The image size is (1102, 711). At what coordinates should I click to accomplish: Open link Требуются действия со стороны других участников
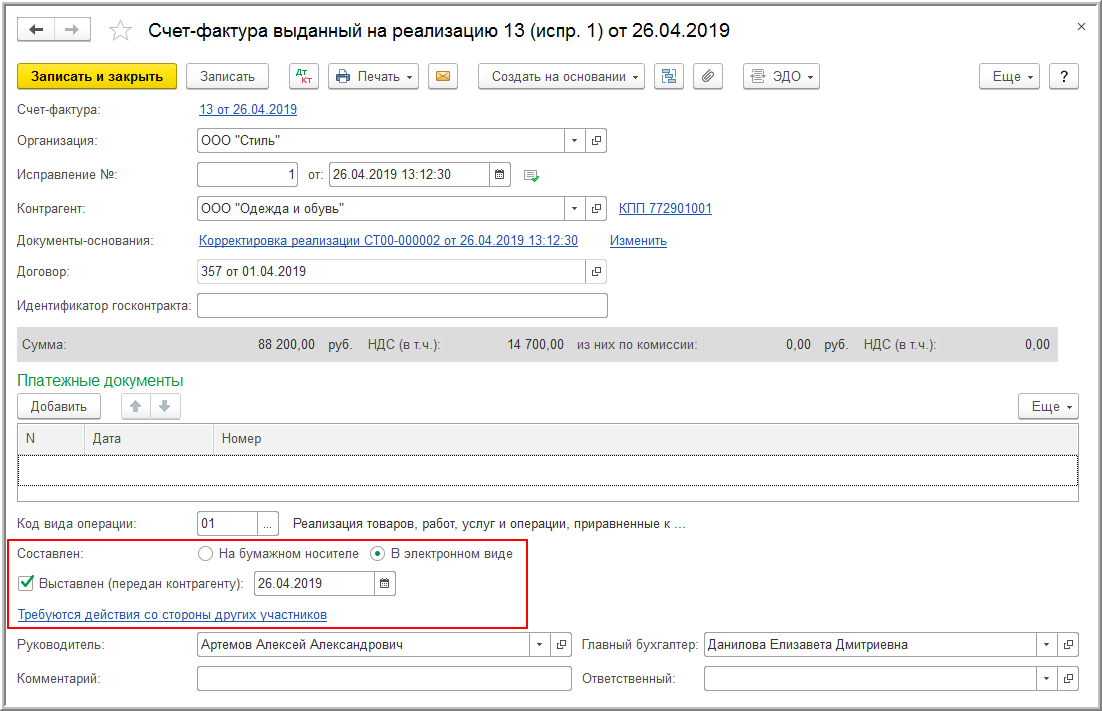172,615
